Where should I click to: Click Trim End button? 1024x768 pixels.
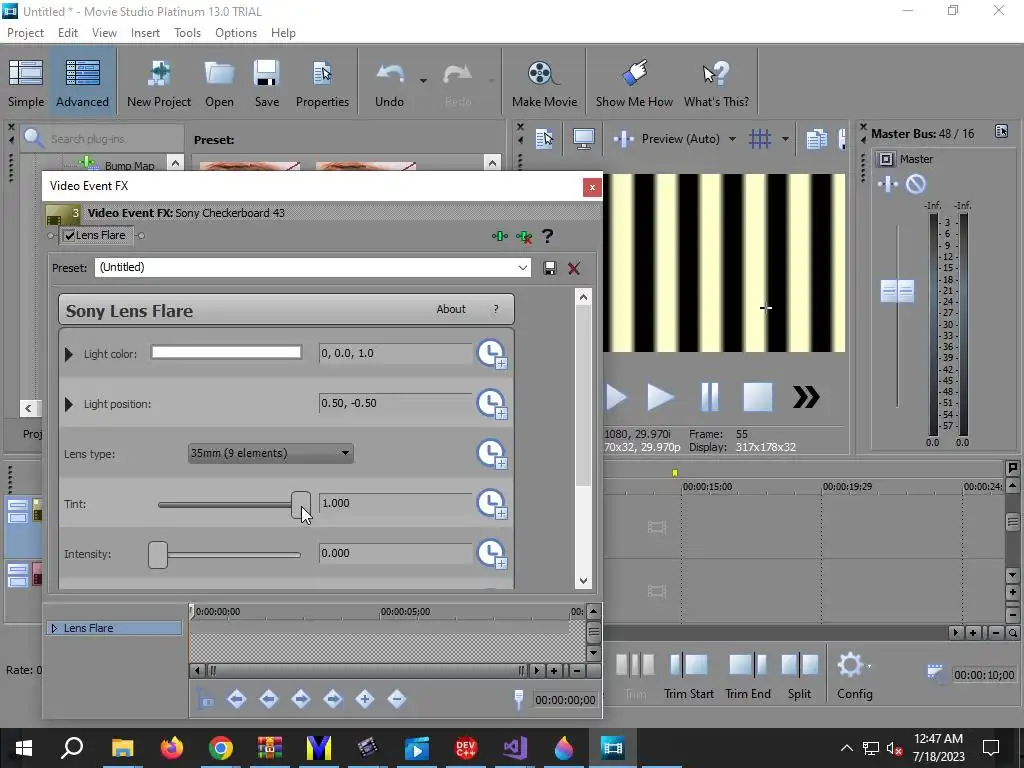748,675
